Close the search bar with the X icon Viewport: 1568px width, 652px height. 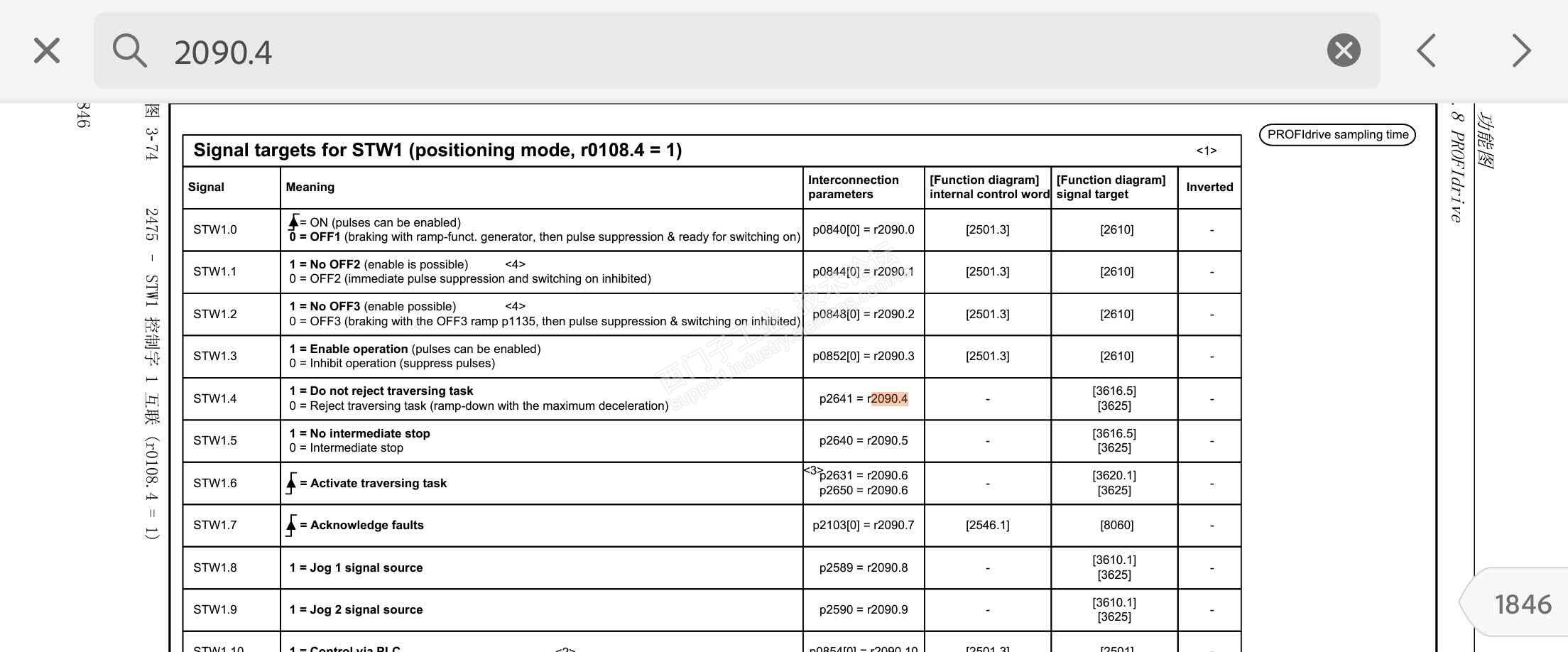click(x=47, y=50)
